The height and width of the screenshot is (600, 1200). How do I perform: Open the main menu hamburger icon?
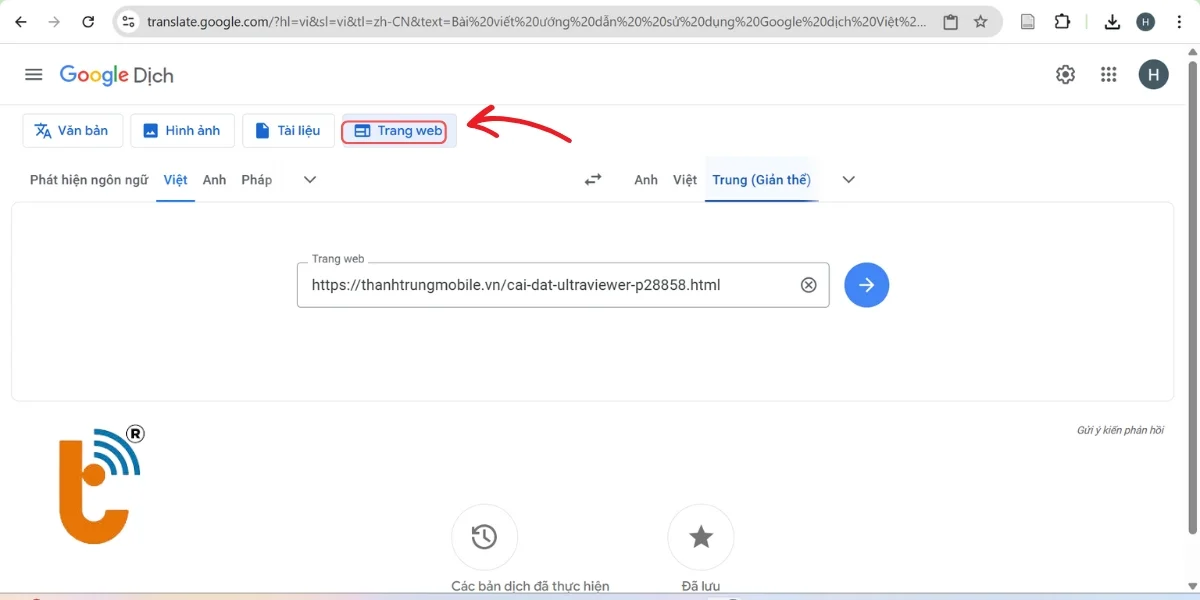[33, 73]
